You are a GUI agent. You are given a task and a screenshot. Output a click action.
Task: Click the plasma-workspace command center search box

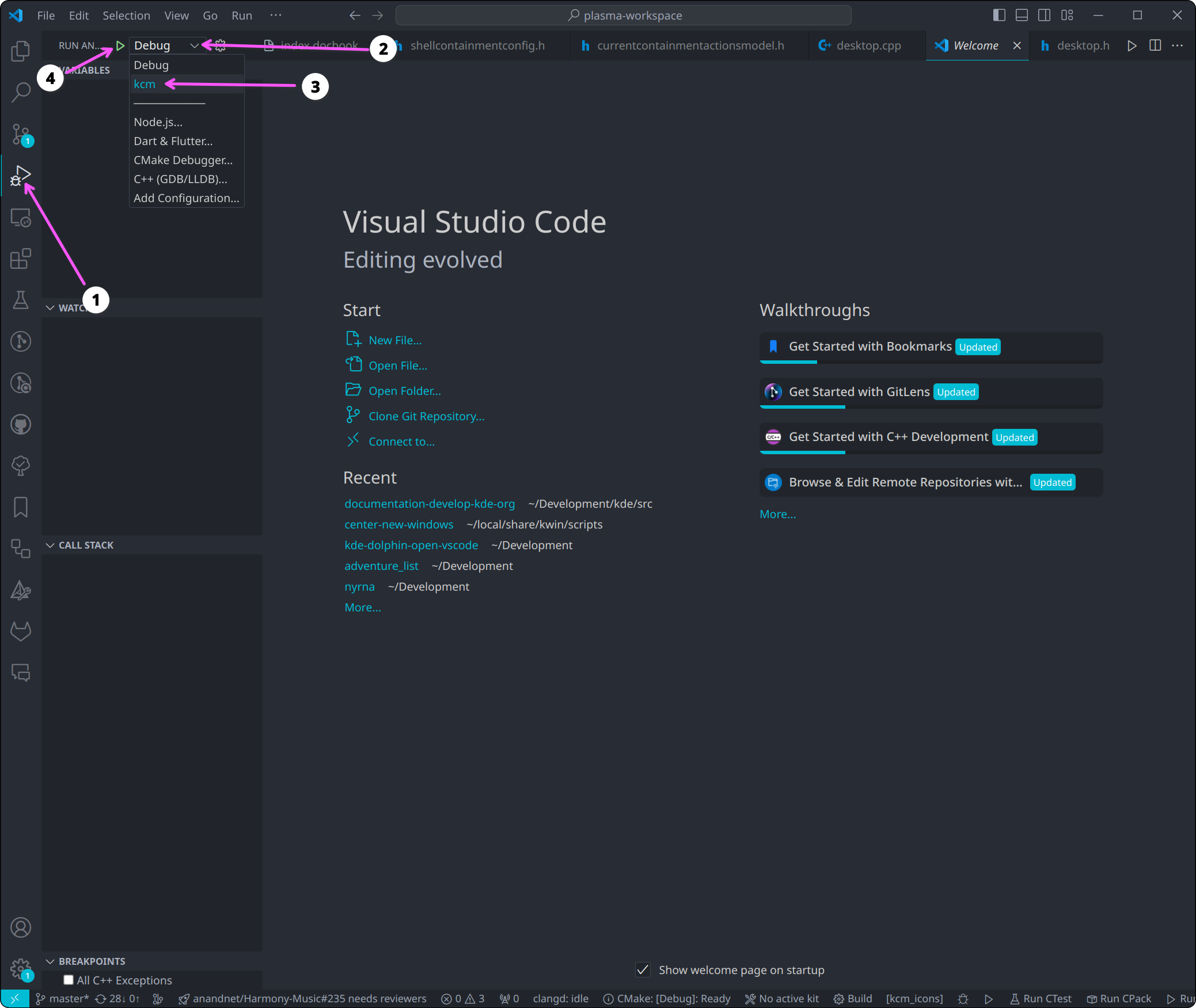pyautogui.click(x=624, y=16)
